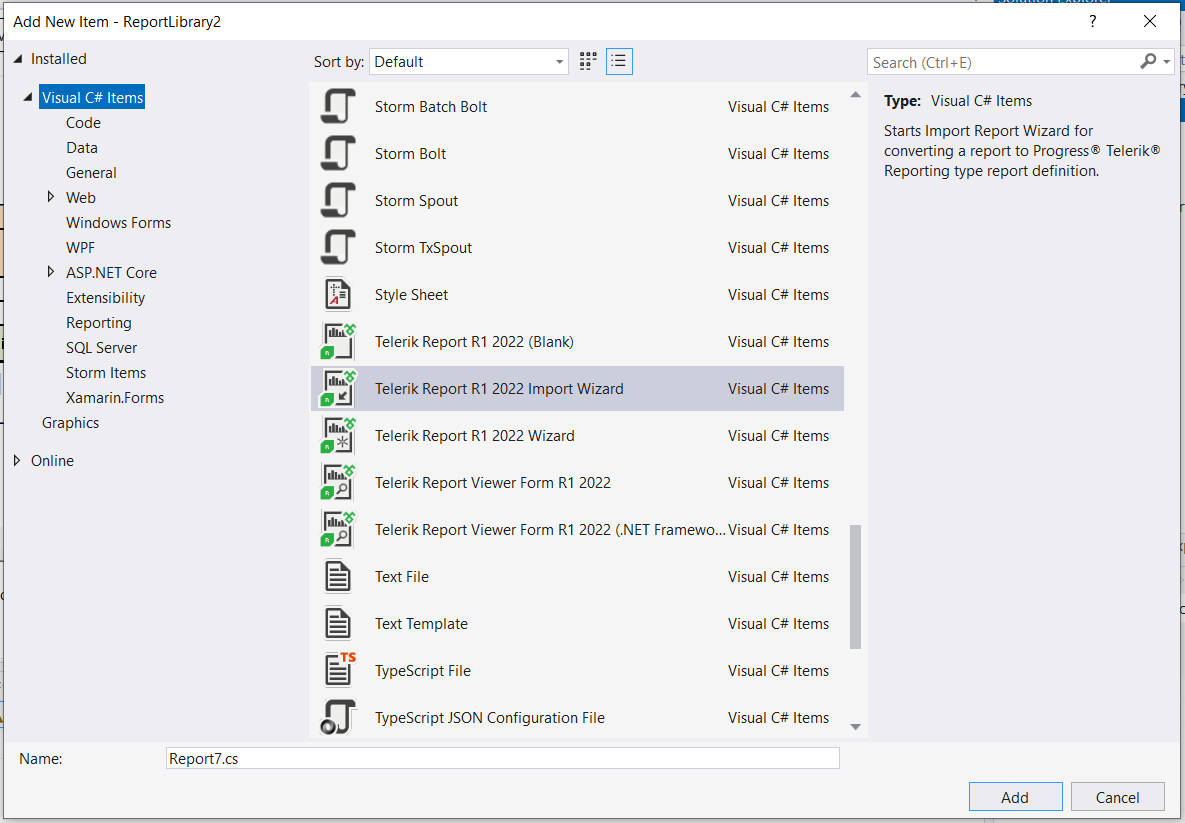Collapse the Visual C# Items node
The width and height of the screenshot is (1185, 823).
tap(28, 97)
